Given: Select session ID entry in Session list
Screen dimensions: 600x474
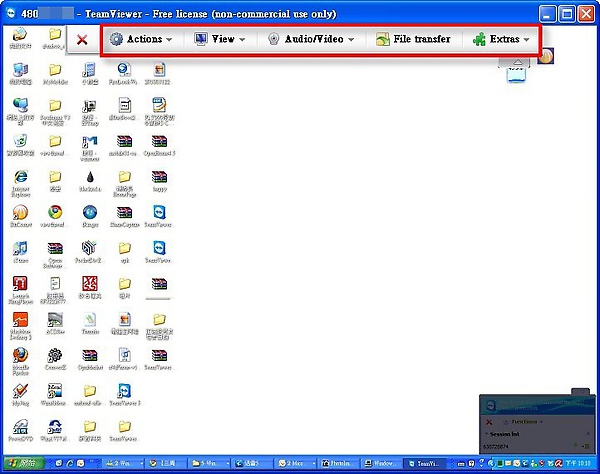Looking at the screenshot, I should pos(496,446).
